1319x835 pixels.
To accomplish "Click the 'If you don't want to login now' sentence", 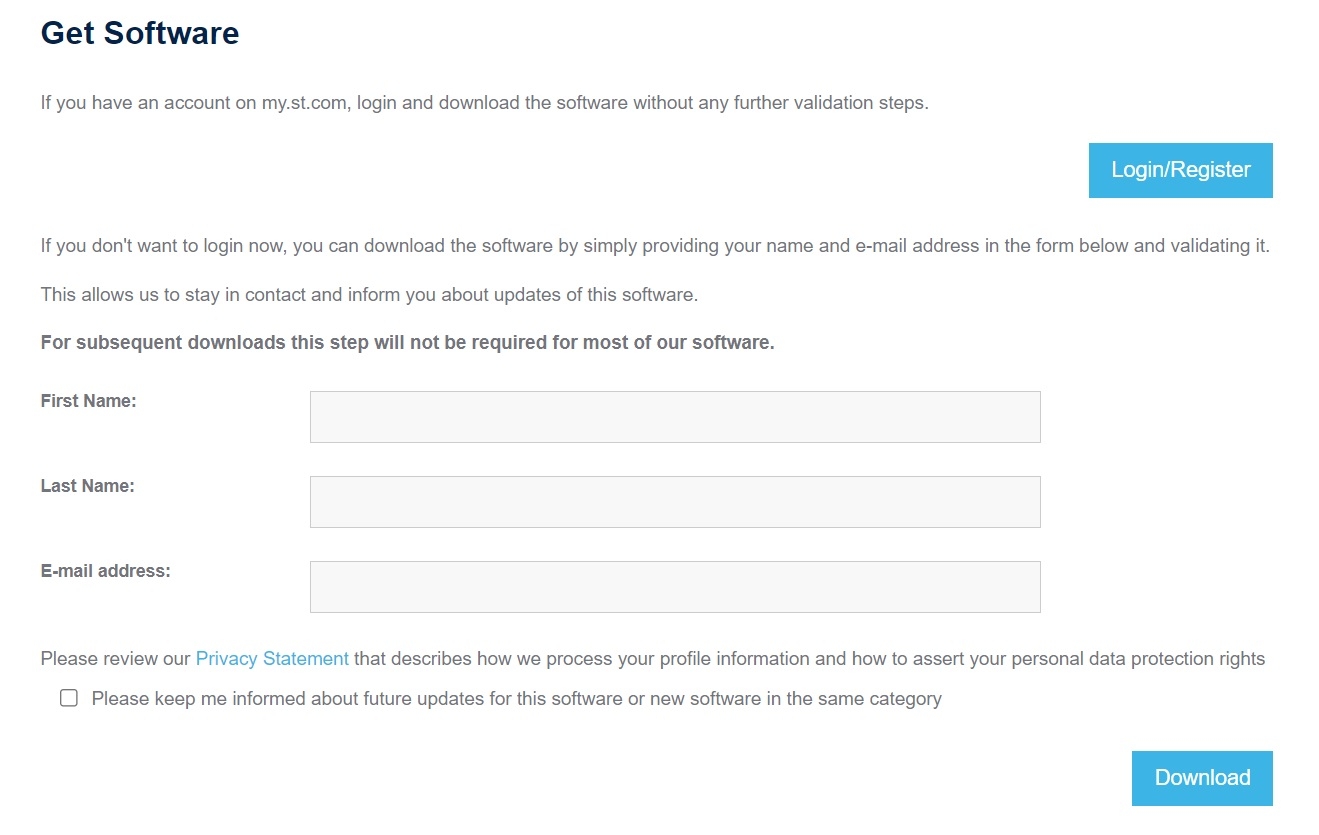I will [162, 246].
